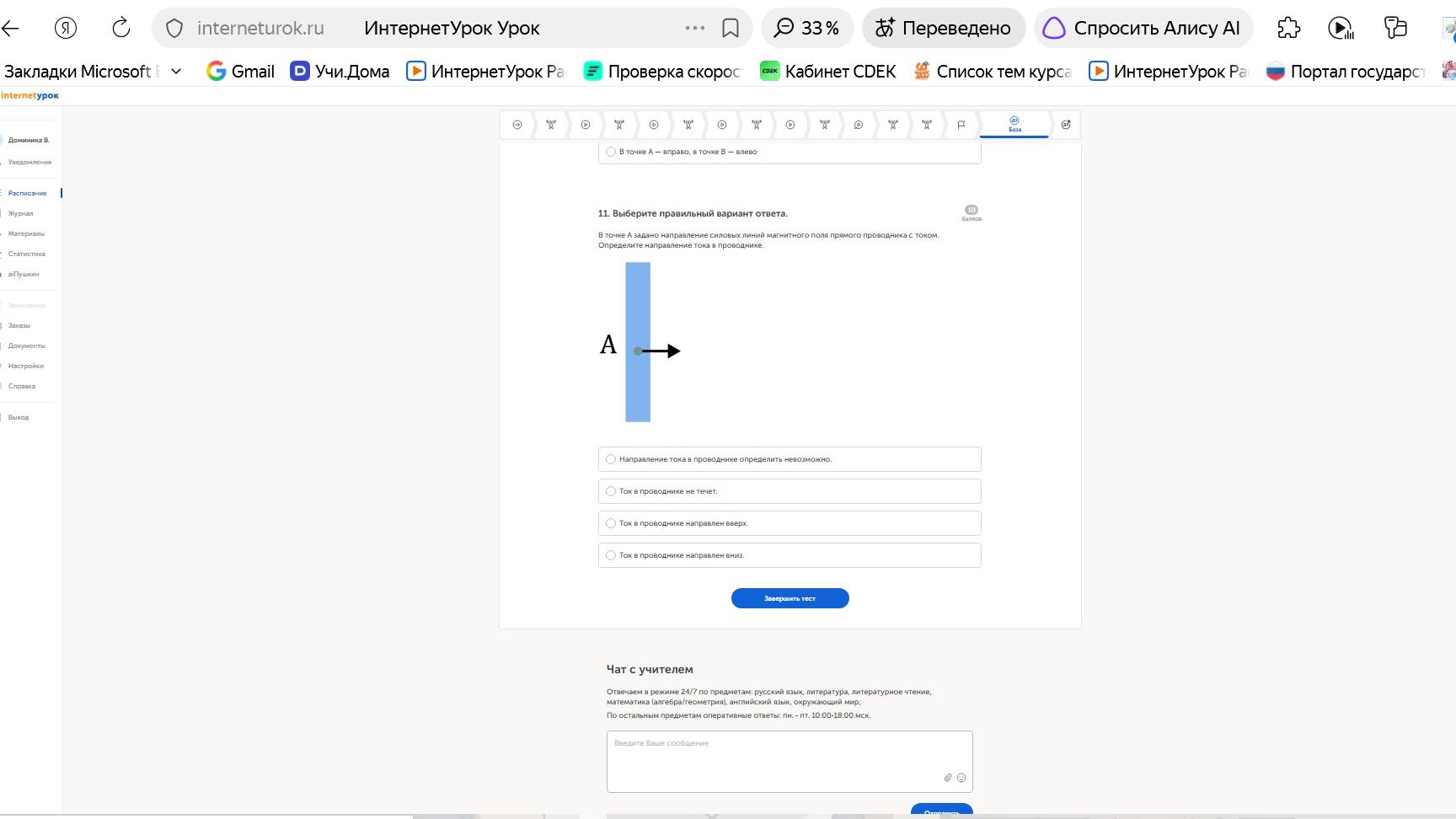Click the Спросить Алису AI button

point(1143,28)
